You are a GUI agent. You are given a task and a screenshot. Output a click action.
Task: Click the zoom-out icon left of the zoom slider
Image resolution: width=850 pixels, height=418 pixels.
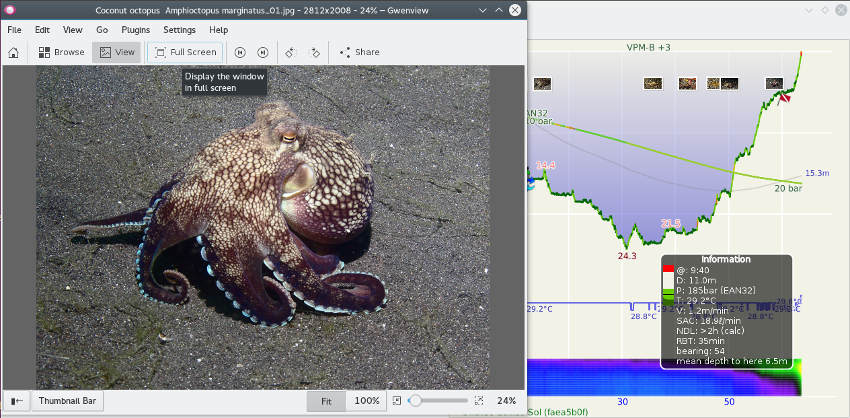pyautogui.click(x=398, y=401)
